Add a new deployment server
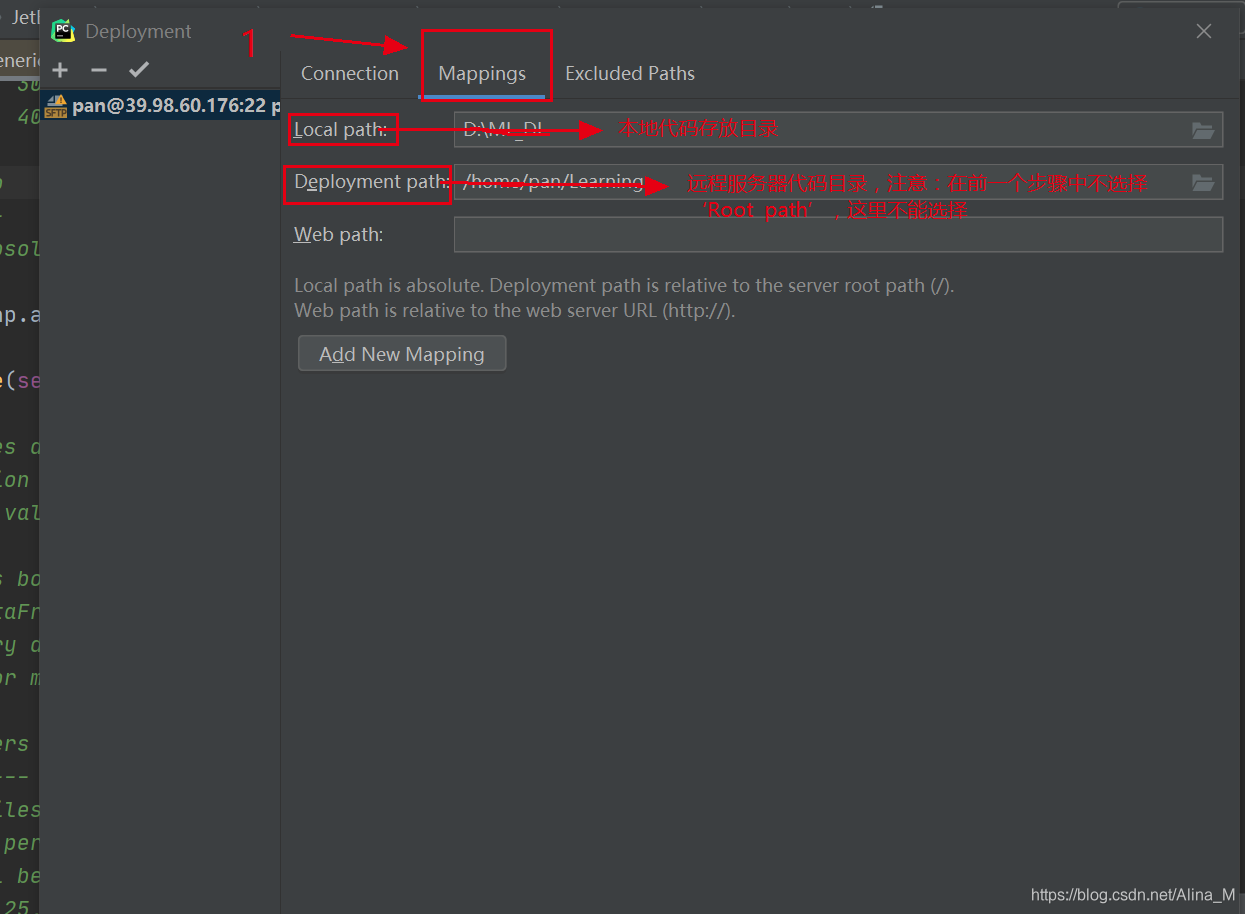Image resolution: width=1245 pixels, height=914 pixels. pyautogui.click(x=60, y=70)
